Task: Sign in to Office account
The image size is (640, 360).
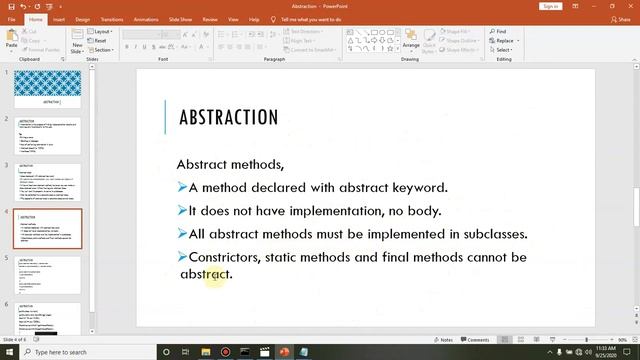Action: click(551, 7)
